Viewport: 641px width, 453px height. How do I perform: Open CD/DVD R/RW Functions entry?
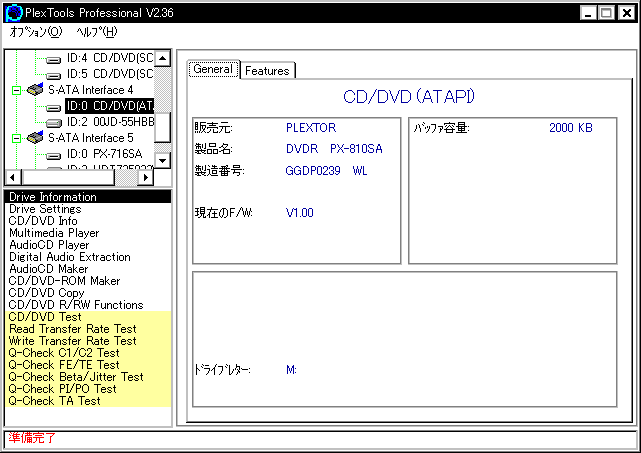click(88, 305)
